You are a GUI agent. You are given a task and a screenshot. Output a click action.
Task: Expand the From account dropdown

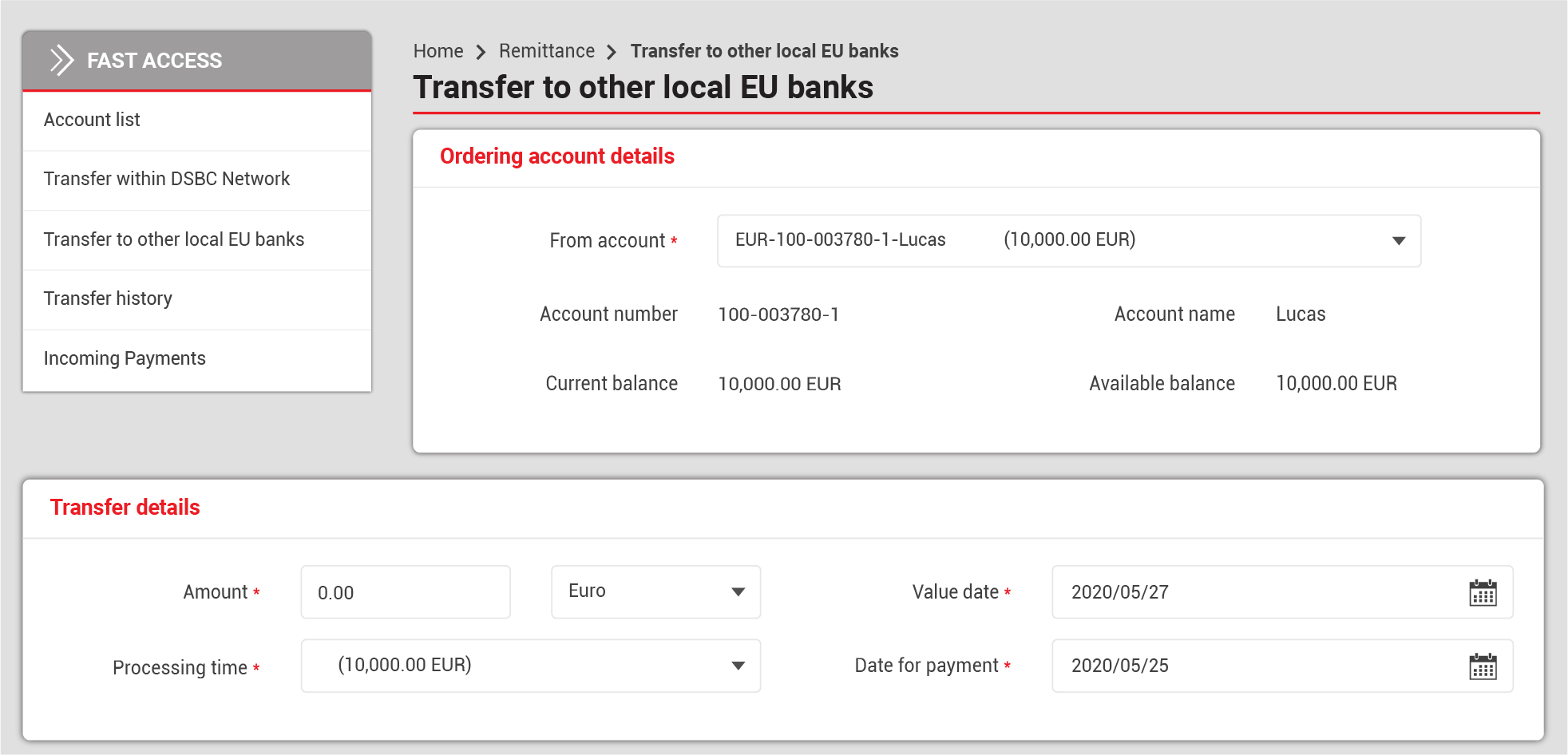[x=1398, y=241]
